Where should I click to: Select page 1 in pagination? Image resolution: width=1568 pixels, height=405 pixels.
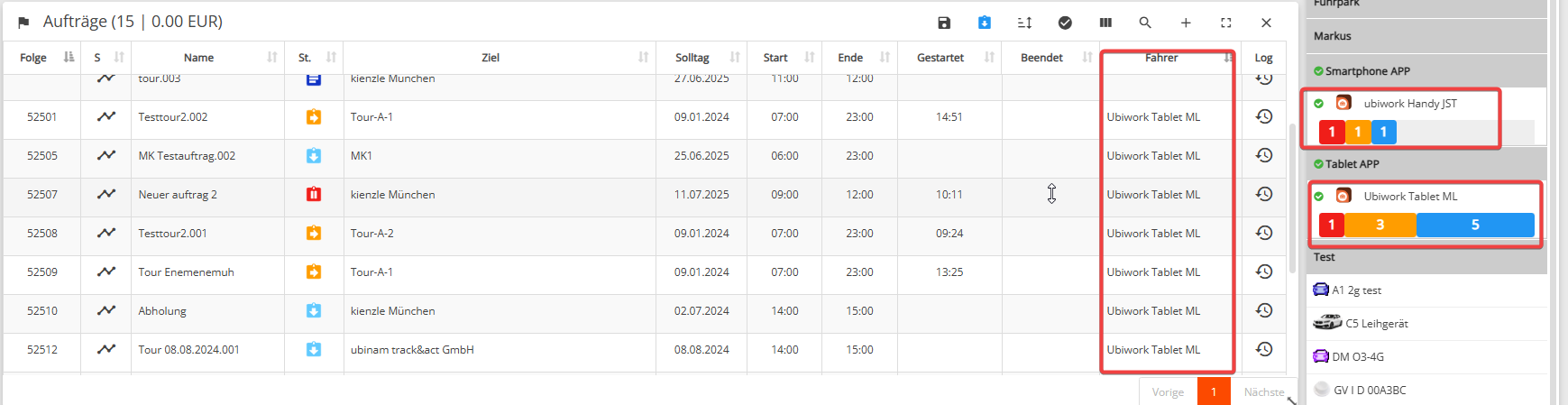[x=1214, y=392]
